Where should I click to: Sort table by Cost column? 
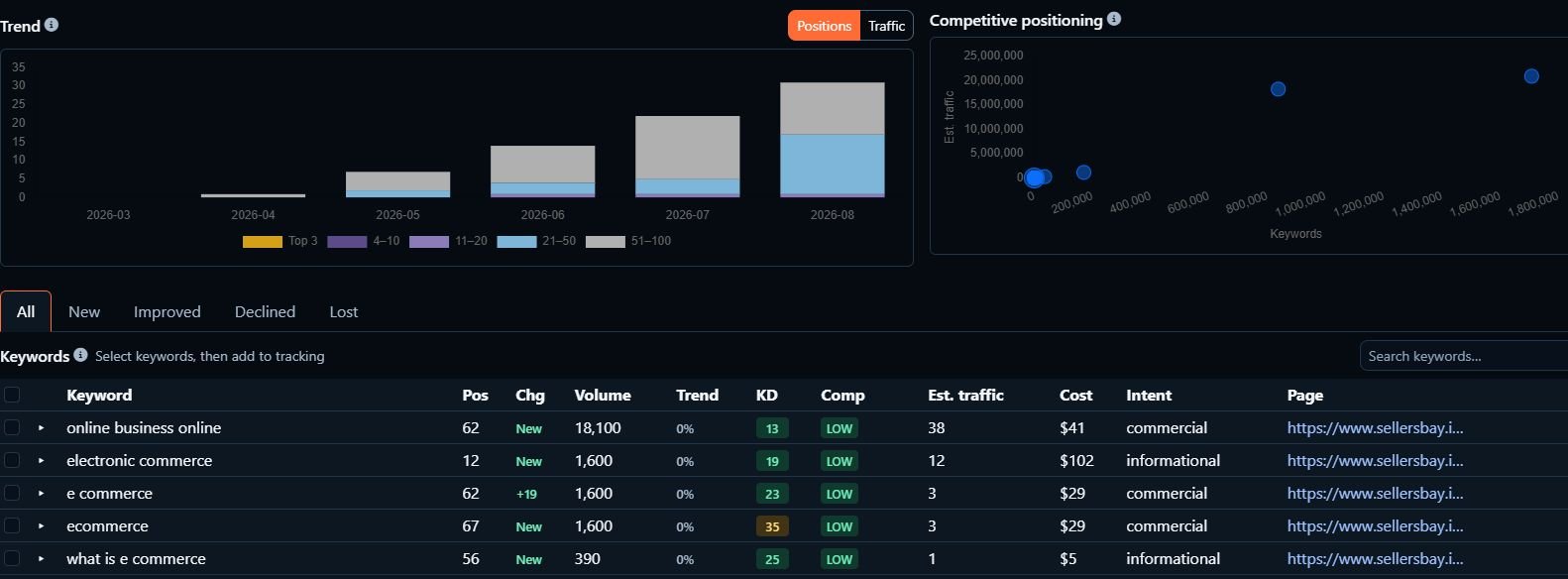point(1075,395)
